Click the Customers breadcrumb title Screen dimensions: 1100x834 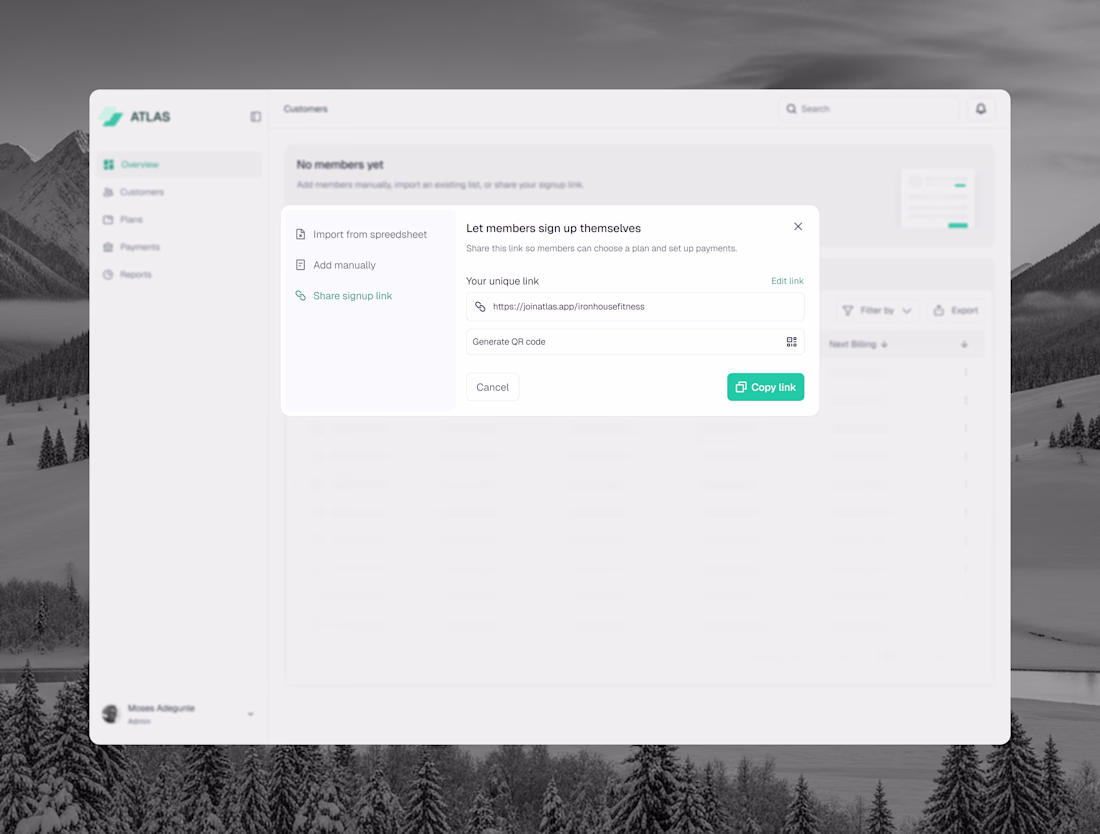tap(306, 109)
